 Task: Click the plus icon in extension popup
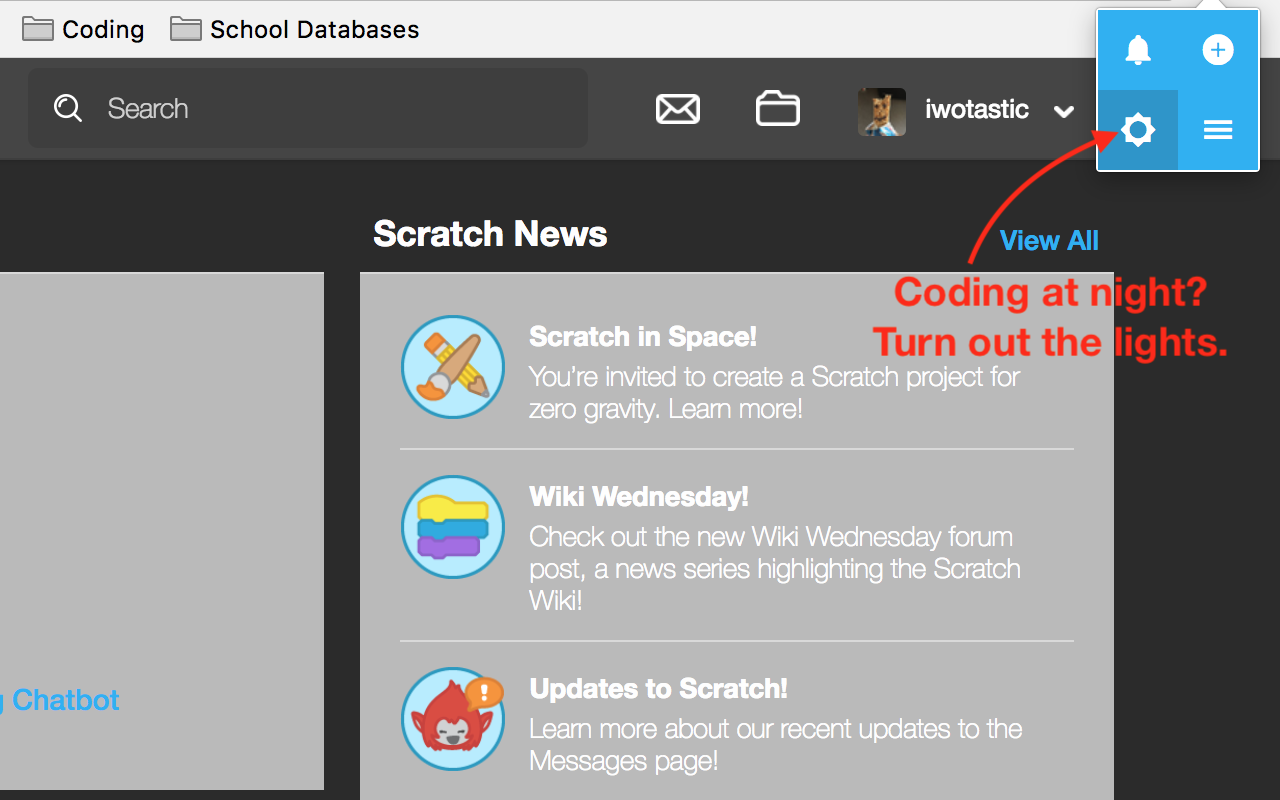[1218, 50]
